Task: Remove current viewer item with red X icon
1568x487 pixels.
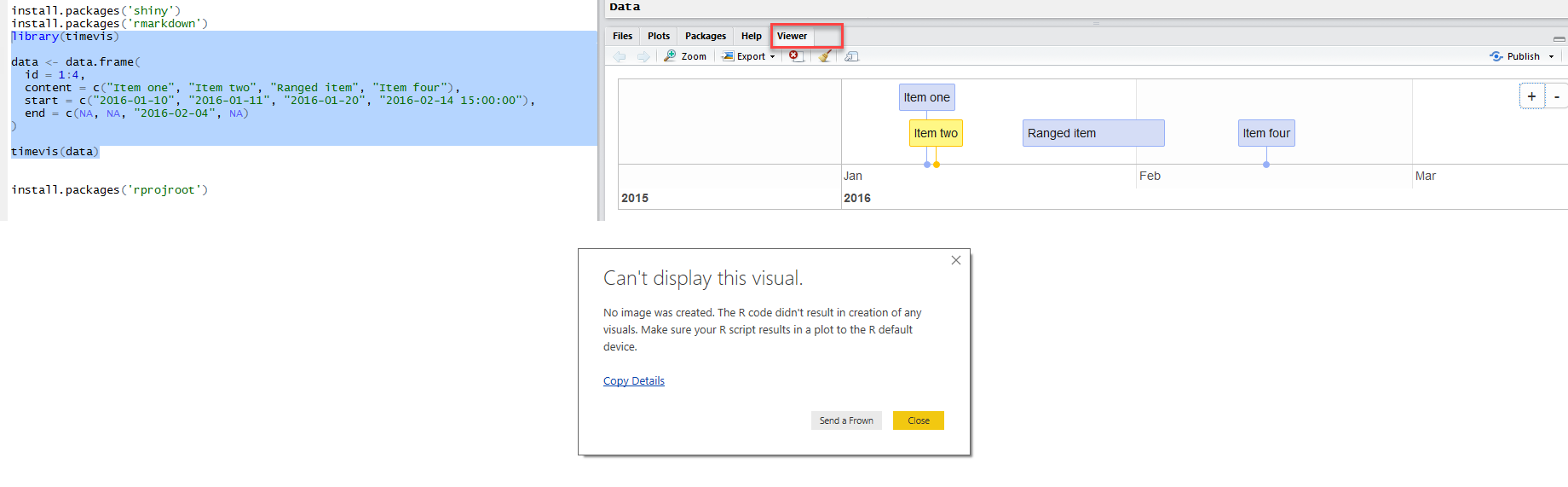Action: (794, 56)
